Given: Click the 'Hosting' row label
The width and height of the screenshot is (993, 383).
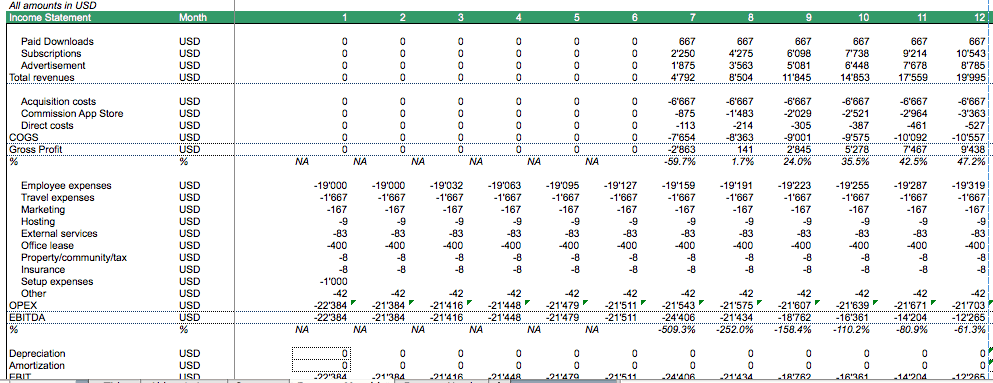Looking at the screenshot, I should (x=38, y=222).
